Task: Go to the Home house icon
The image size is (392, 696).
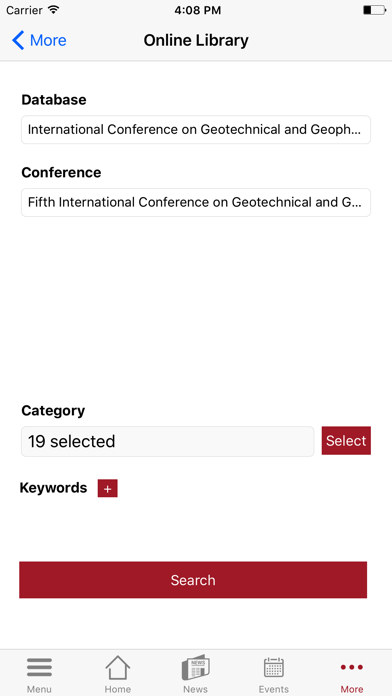Action: coord(118,667)
